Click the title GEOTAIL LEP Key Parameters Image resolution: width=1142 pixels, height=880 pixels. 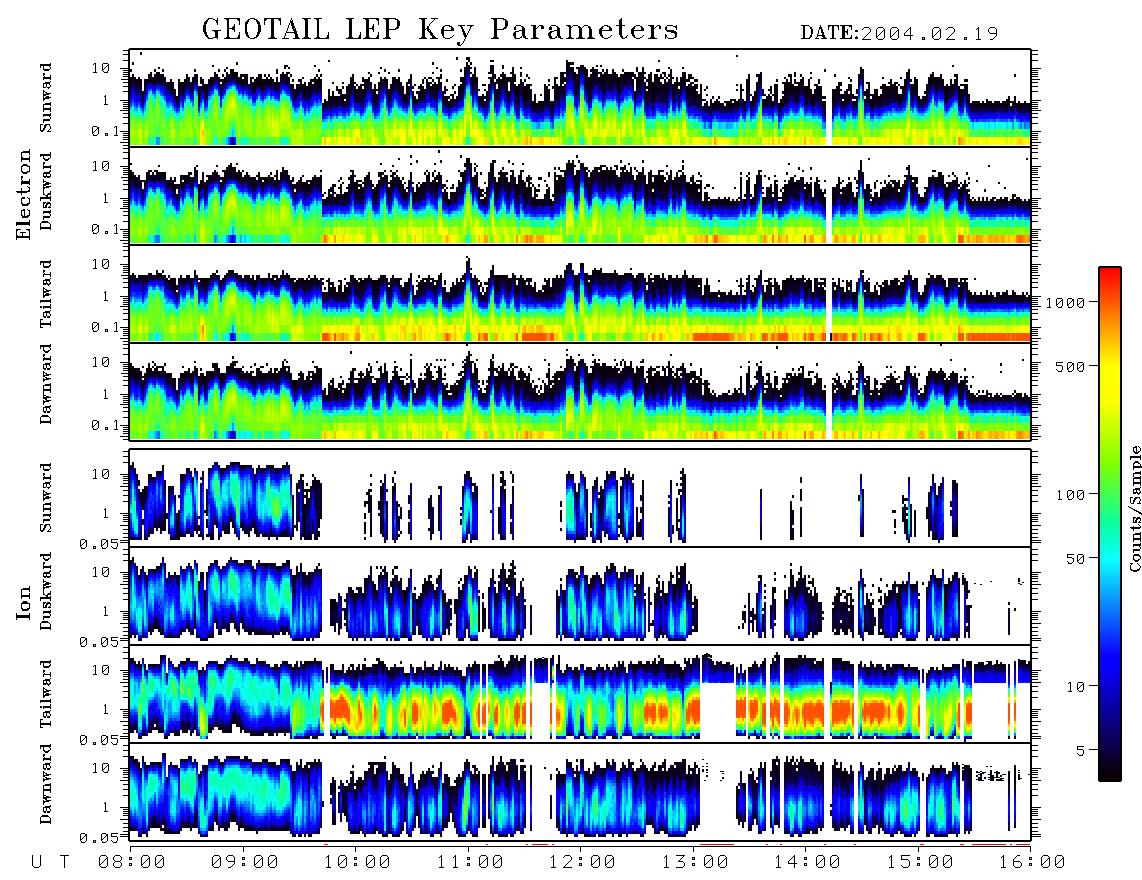click(440, 30)
